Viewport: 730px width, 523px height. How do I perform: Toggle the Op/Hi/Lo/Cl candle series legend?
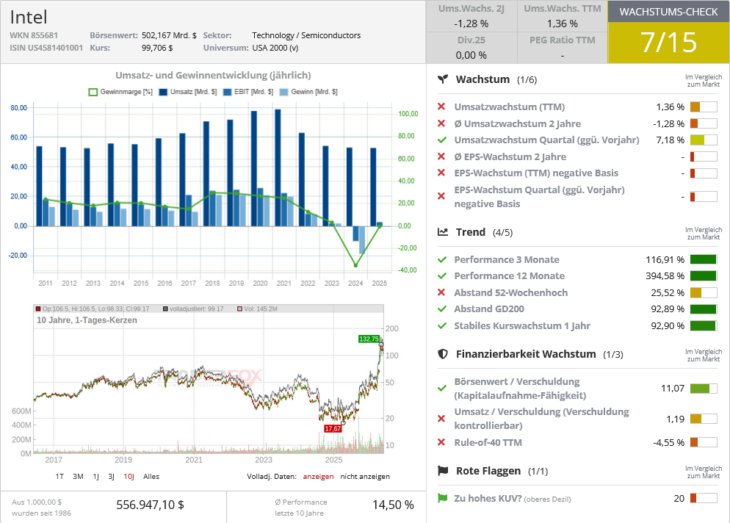93,309
